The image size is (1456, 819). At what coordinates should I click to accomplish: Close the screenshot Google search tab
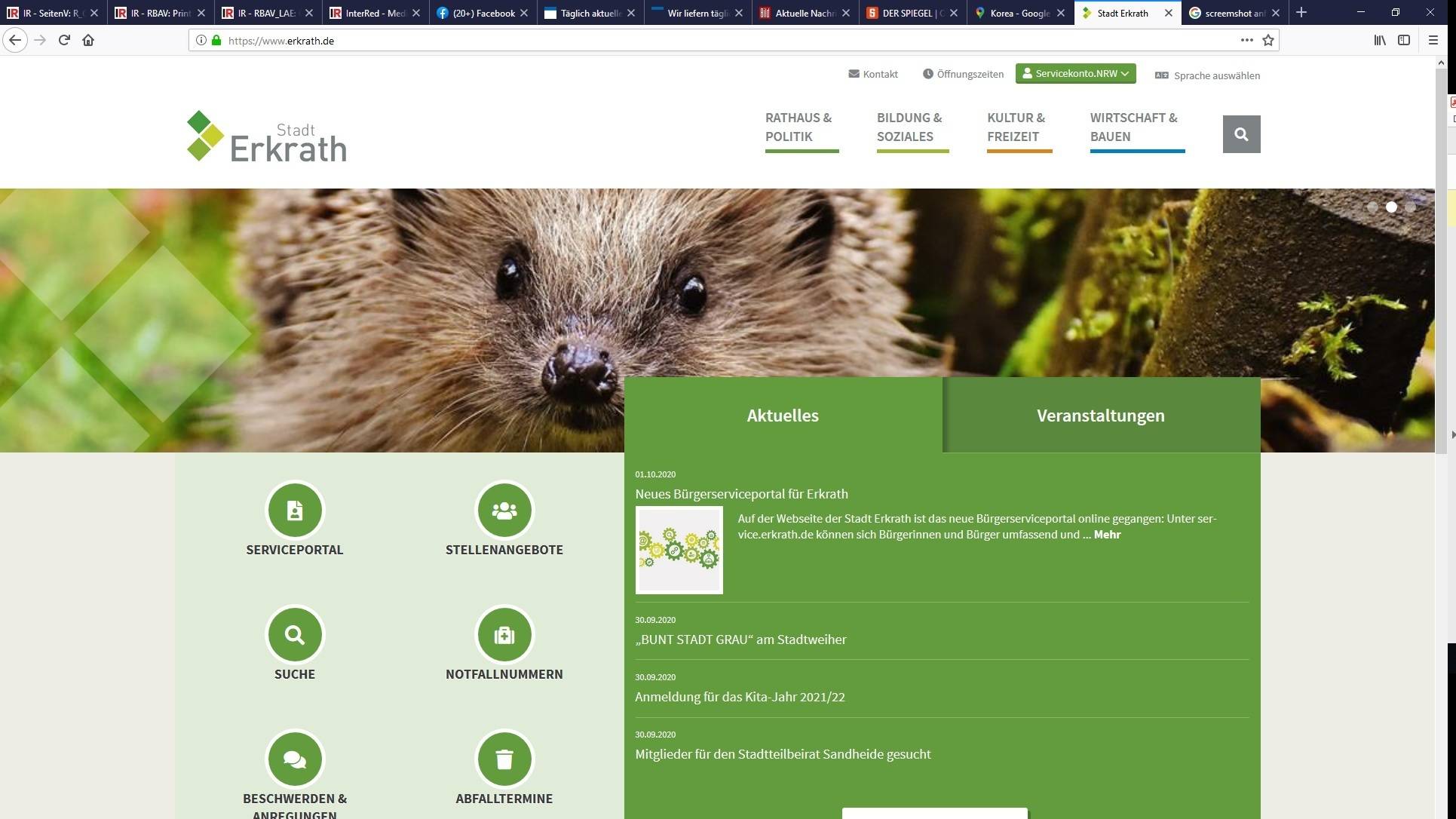pos(1276,13)
